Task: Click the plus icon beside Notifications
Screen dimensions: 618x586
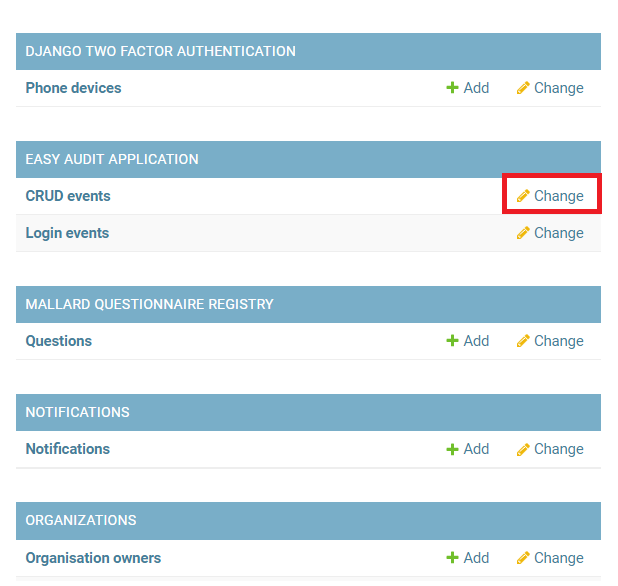Action: 452,449
